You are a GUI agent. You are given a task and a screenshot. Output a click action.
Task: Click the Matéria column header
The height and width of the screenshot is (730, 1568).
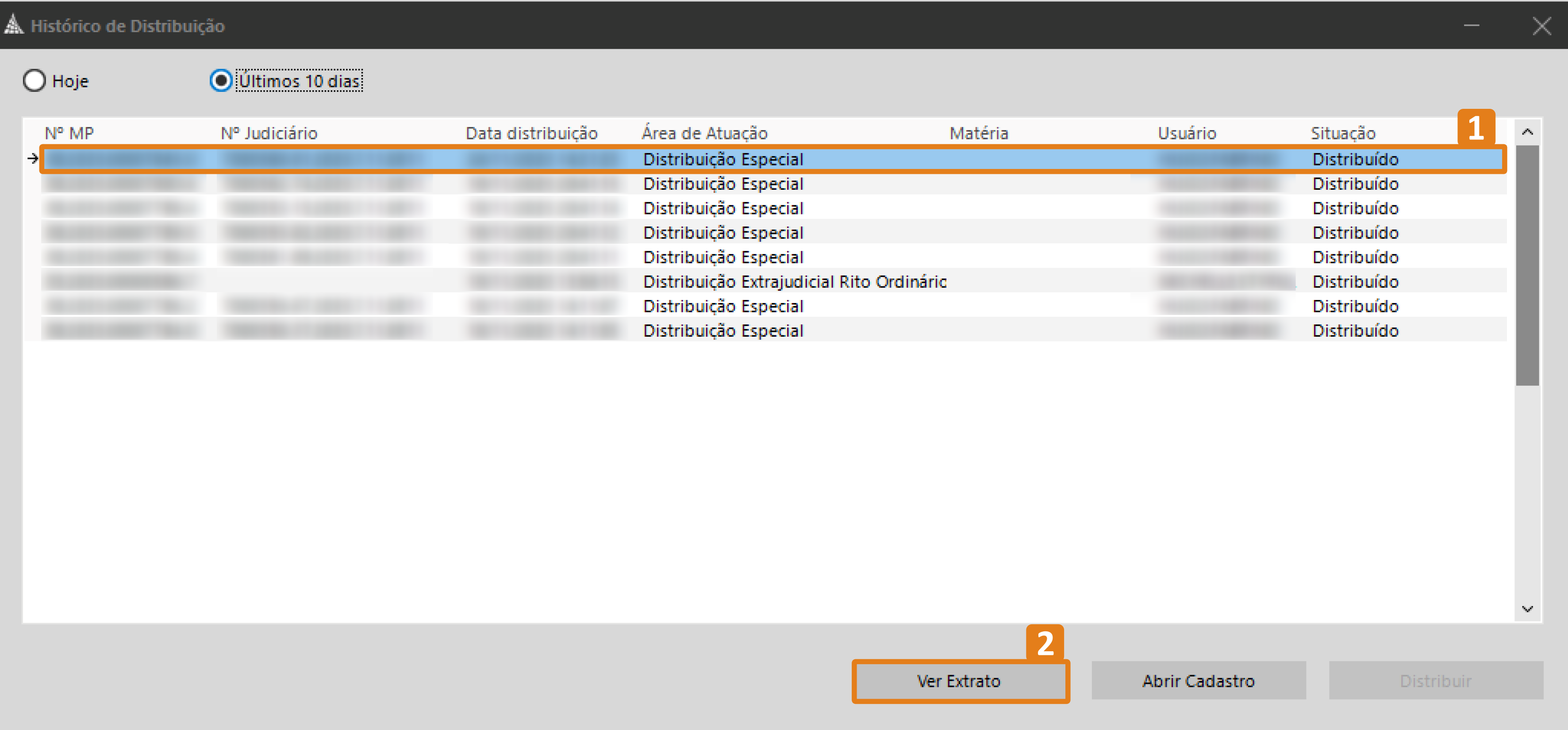(979, 133)
